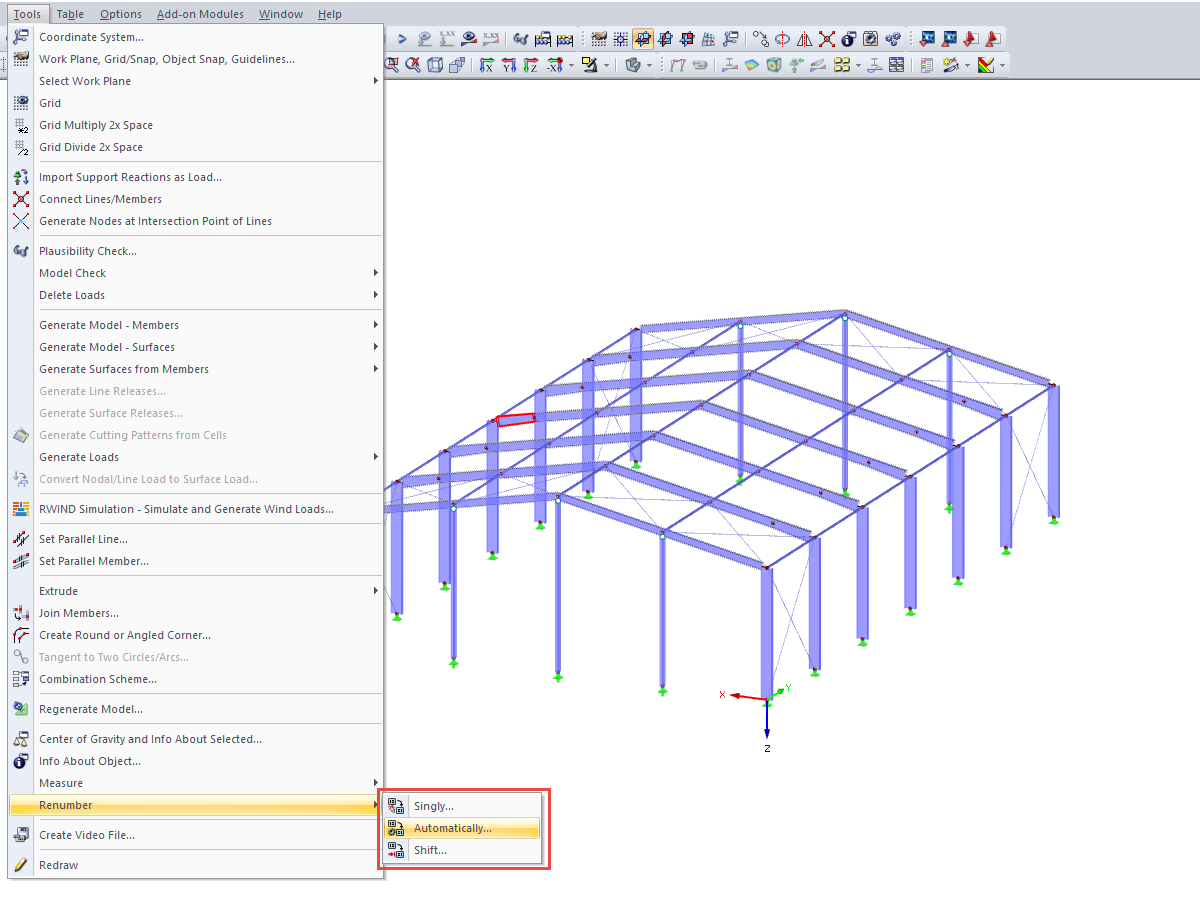Viewport: 1200px width, 900px height.
Task: Click the Grid menu entry
Action: pos(195,103)
